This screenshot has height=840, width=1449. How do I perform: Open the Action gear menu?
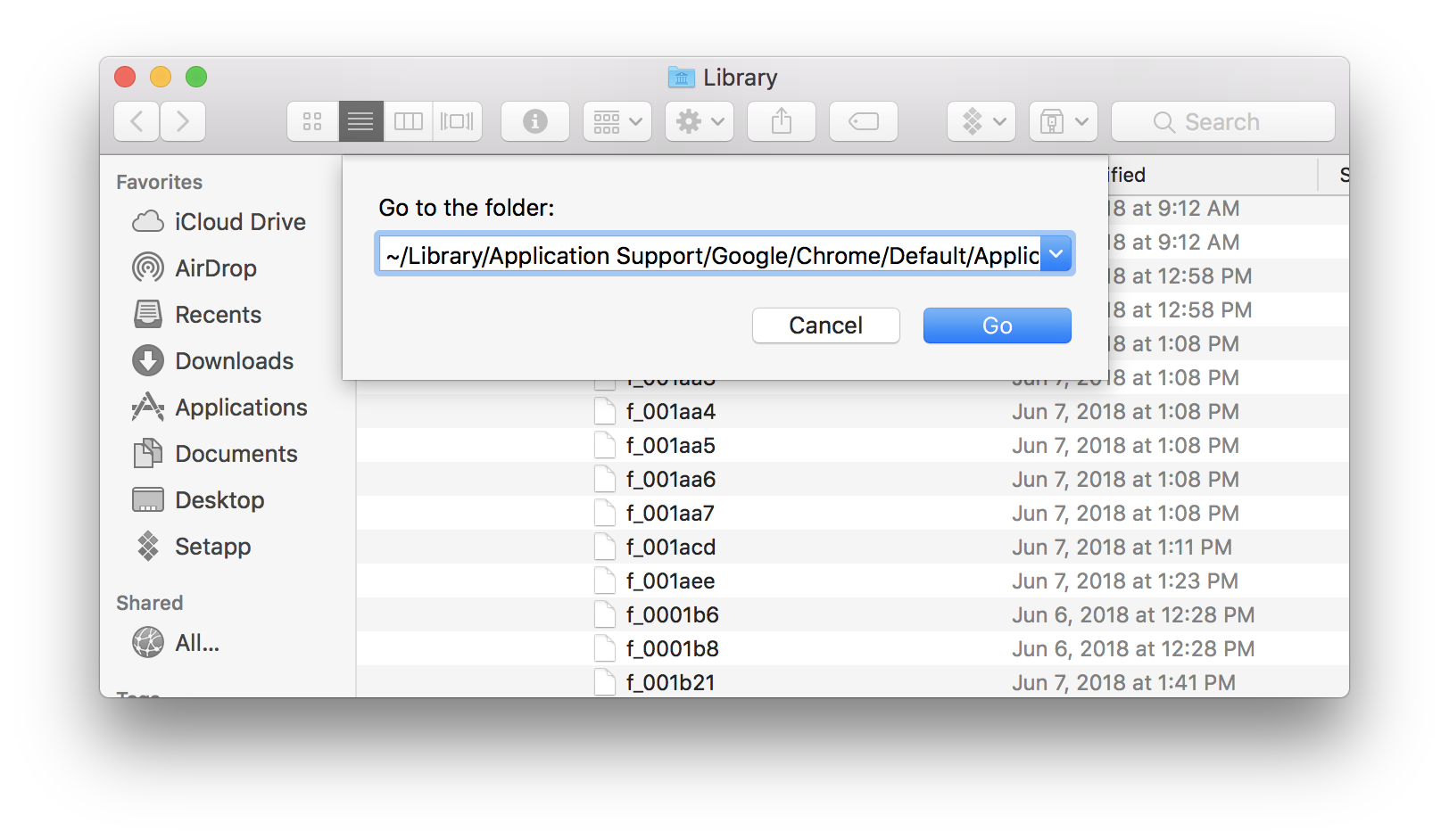(x=699, y=121)
